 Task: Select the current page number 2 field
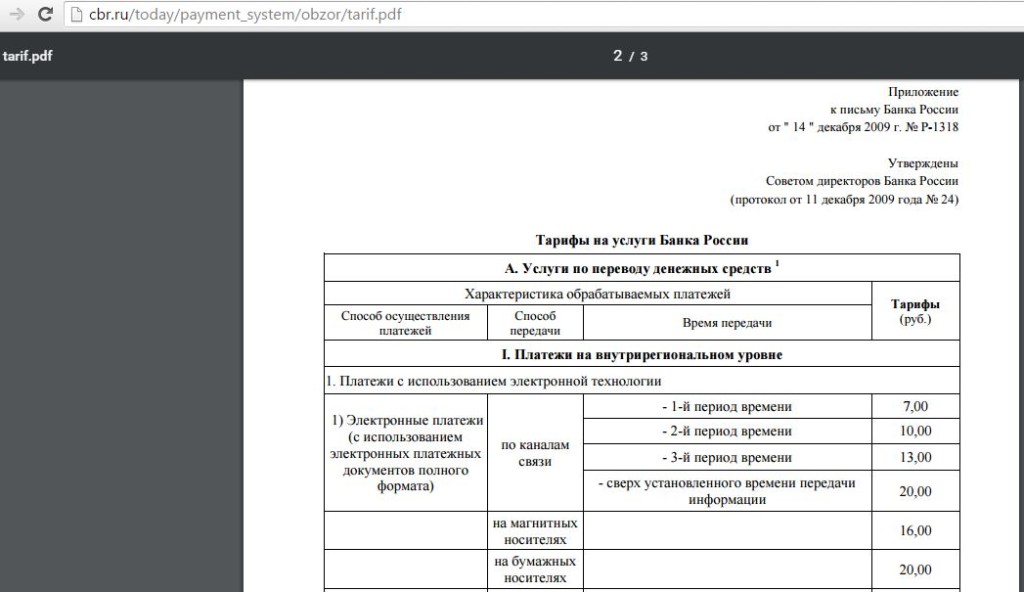click(617, 56)
